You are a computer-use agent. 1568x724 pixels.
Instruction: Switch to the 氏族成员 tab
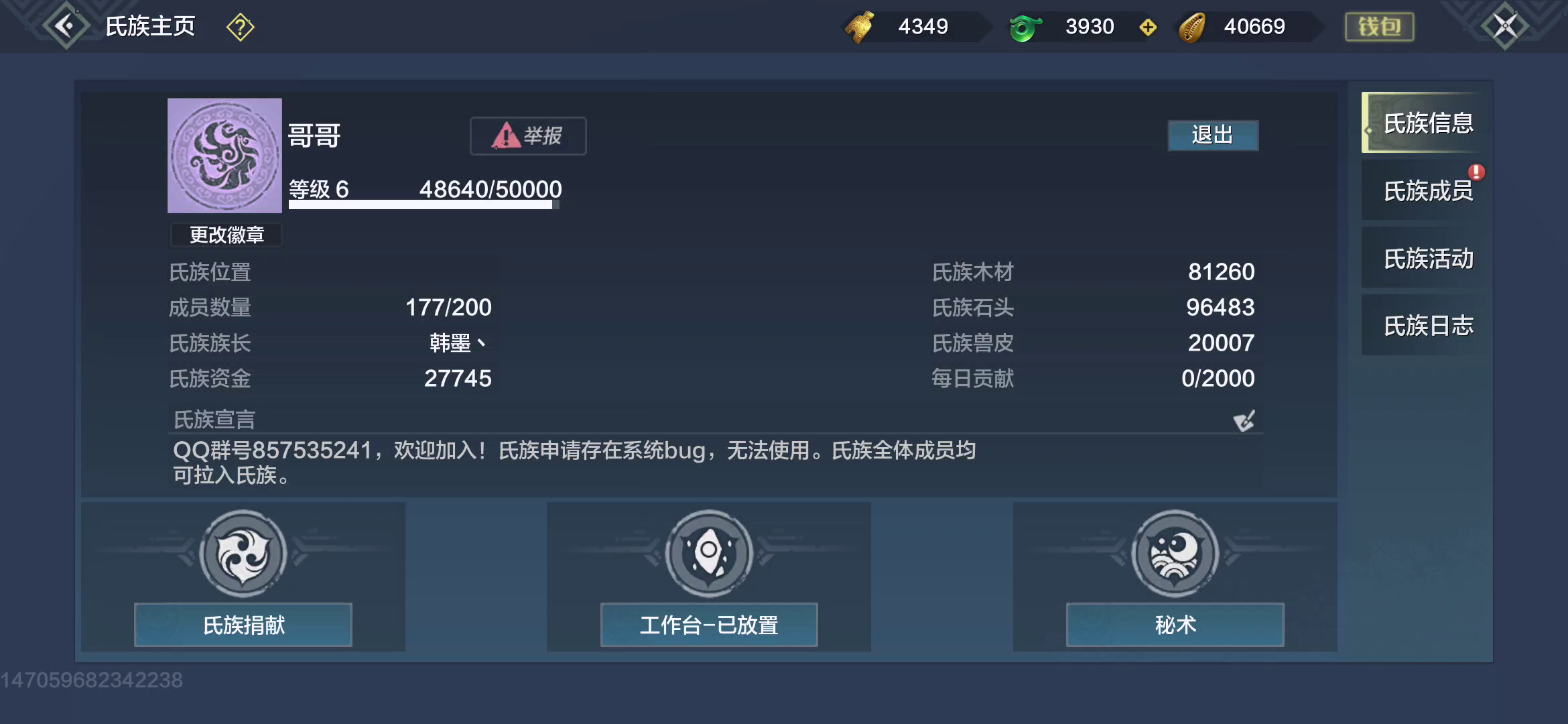[1427, 191]
